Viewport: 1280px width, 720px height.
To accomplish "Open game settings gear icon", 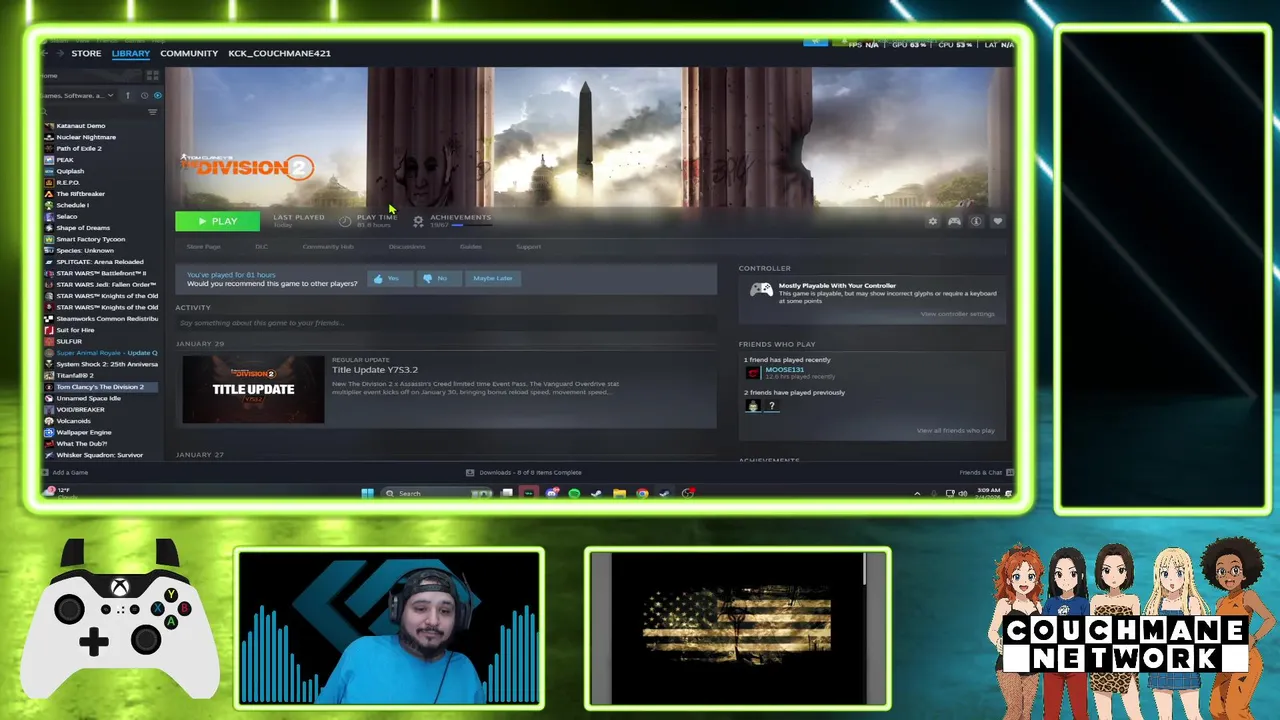I will pos(933,222).
